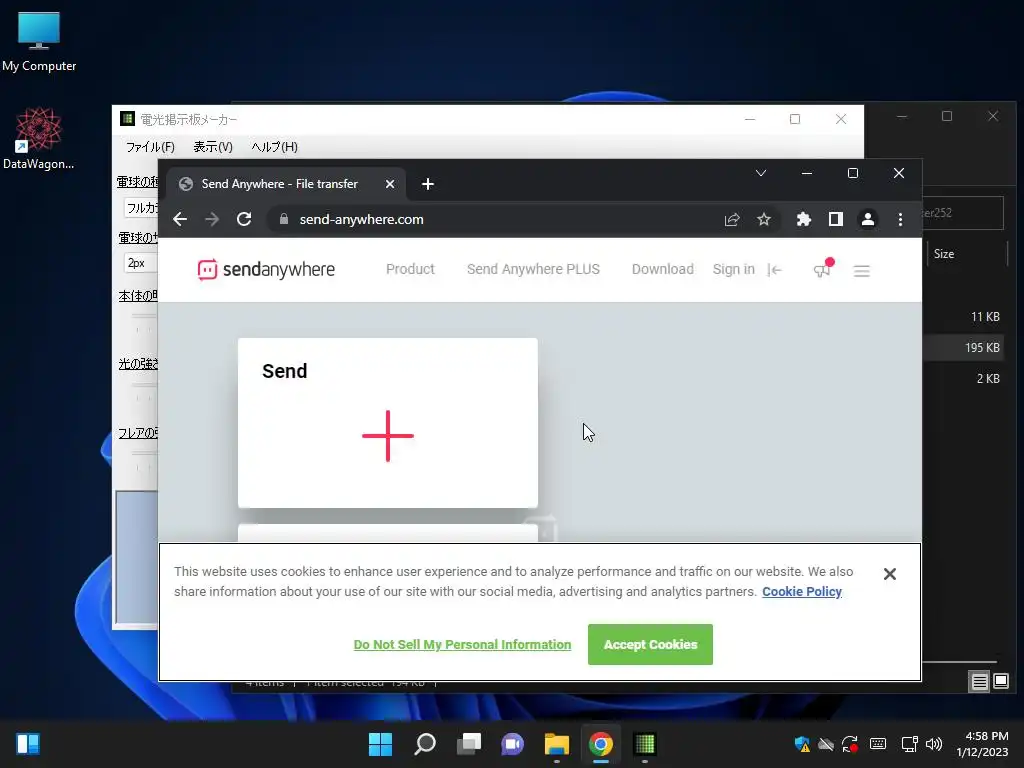Toggle Chrome side panel icon

pyautogui.click(x=836, y=219)
